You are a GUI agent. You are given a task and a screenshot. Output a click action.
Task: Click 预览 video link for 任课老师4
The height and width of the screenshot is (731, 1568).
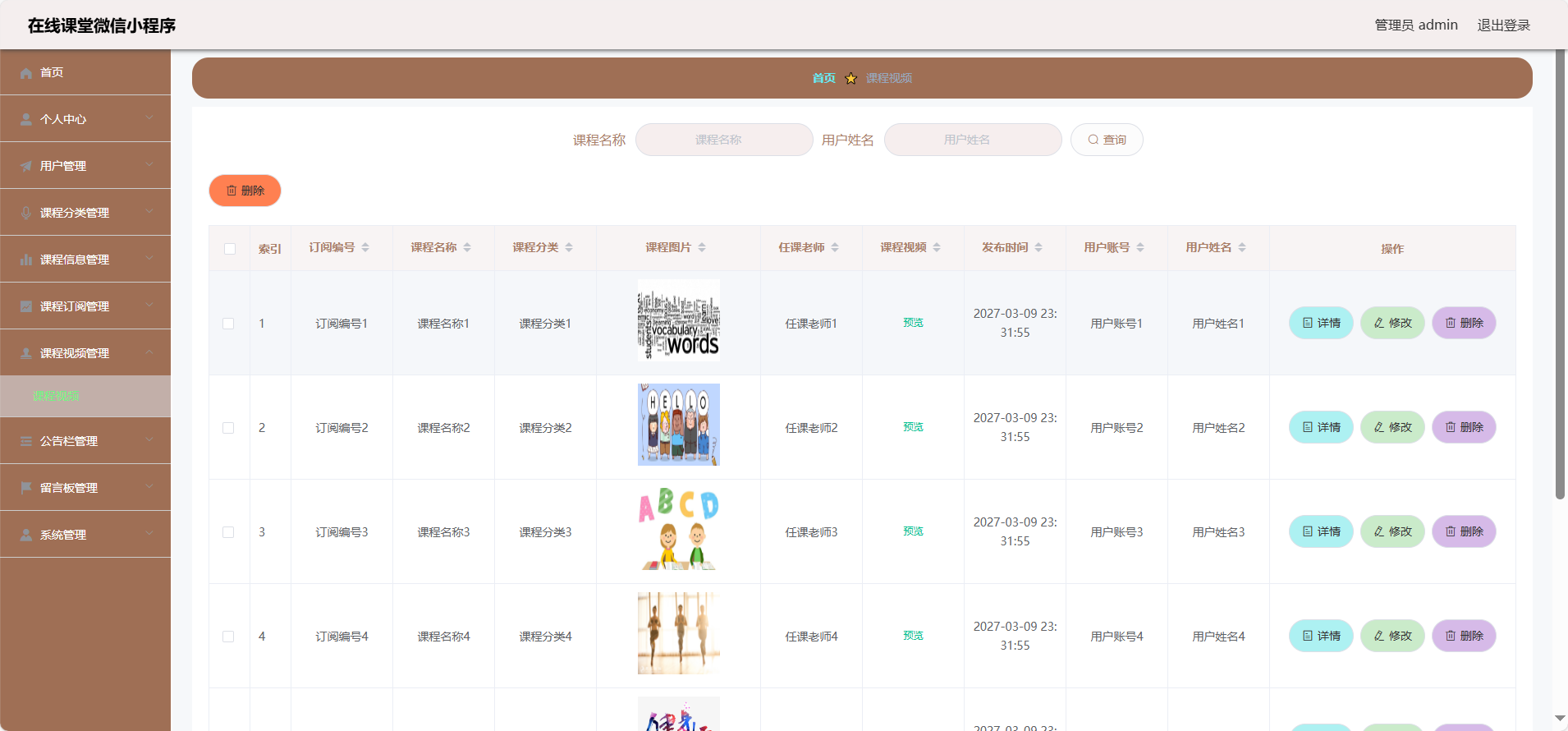pyautogui.click(x=913, y=636)
